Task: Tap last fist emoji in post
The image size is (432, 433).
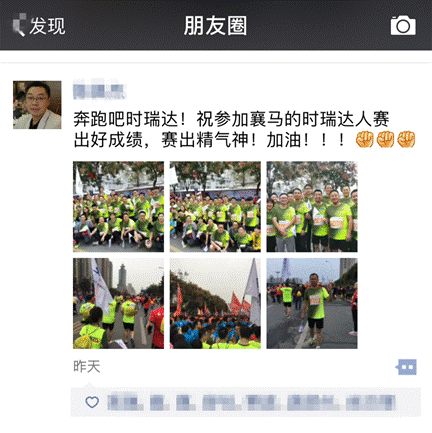Action: [x=406, y=139]
